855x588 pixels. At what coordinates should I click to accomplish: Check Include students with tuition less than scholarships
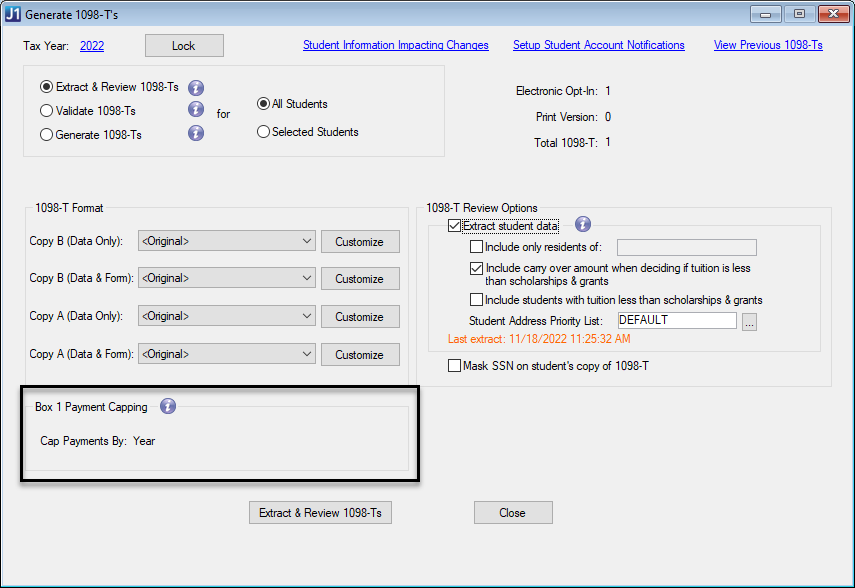click(x=474, y=299)
